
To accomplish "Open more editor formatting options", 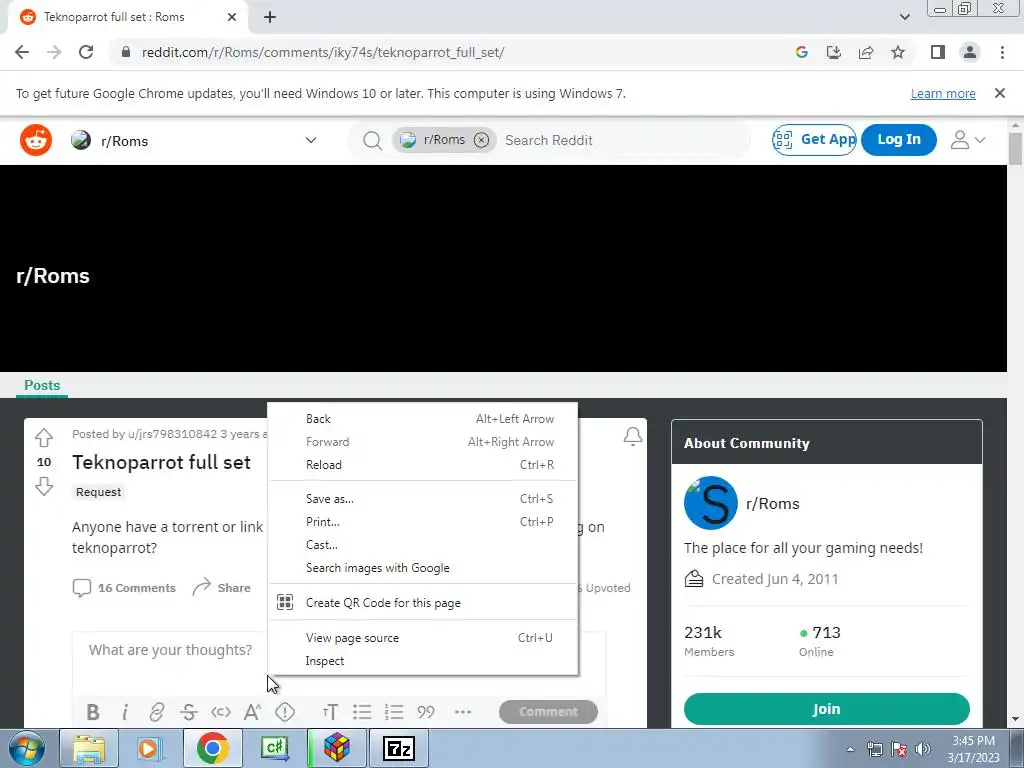I will [462, 712].
